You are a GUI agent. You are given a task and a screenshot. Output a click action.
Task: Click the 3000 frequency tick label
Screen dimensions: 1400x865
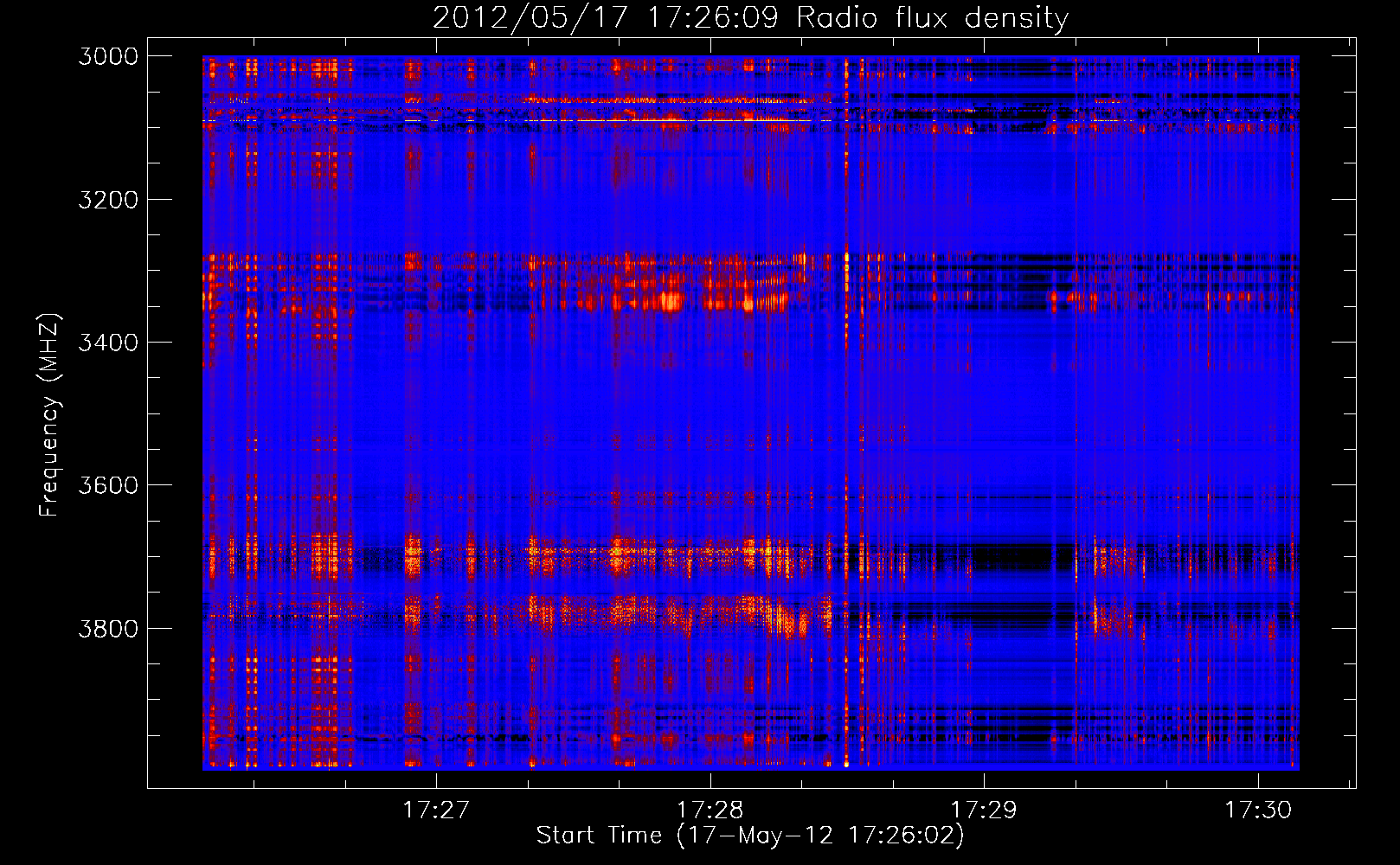[108, 56]
